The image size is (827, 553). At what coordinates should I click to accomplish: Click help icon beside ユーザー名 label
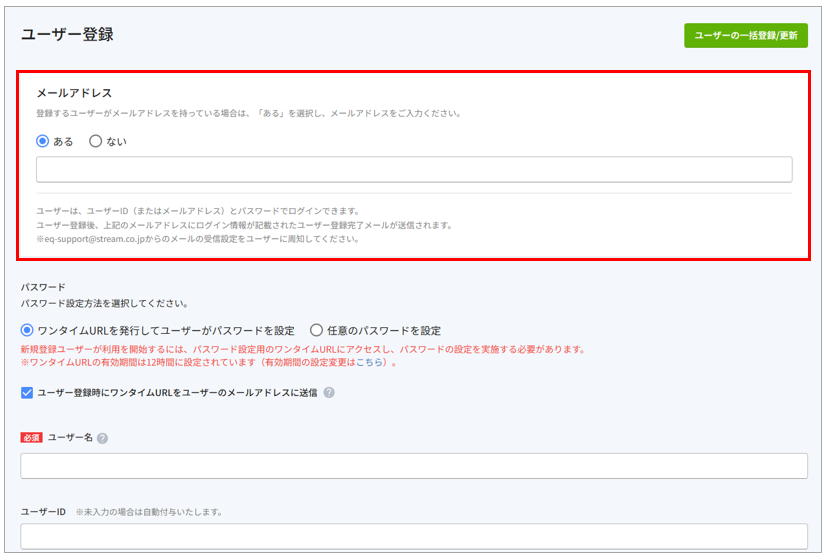pyautogui.click(x=103, y=438)
